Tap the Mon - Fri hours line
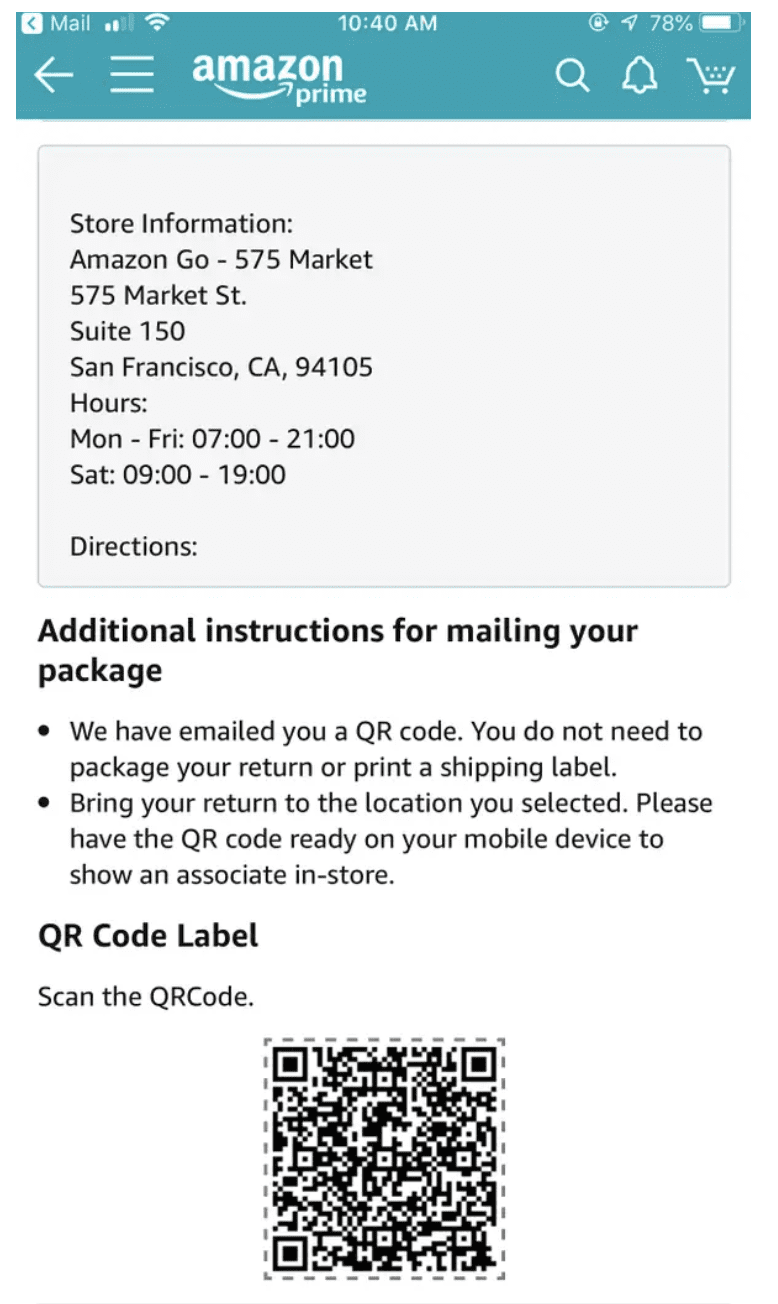 coord(212,438)
